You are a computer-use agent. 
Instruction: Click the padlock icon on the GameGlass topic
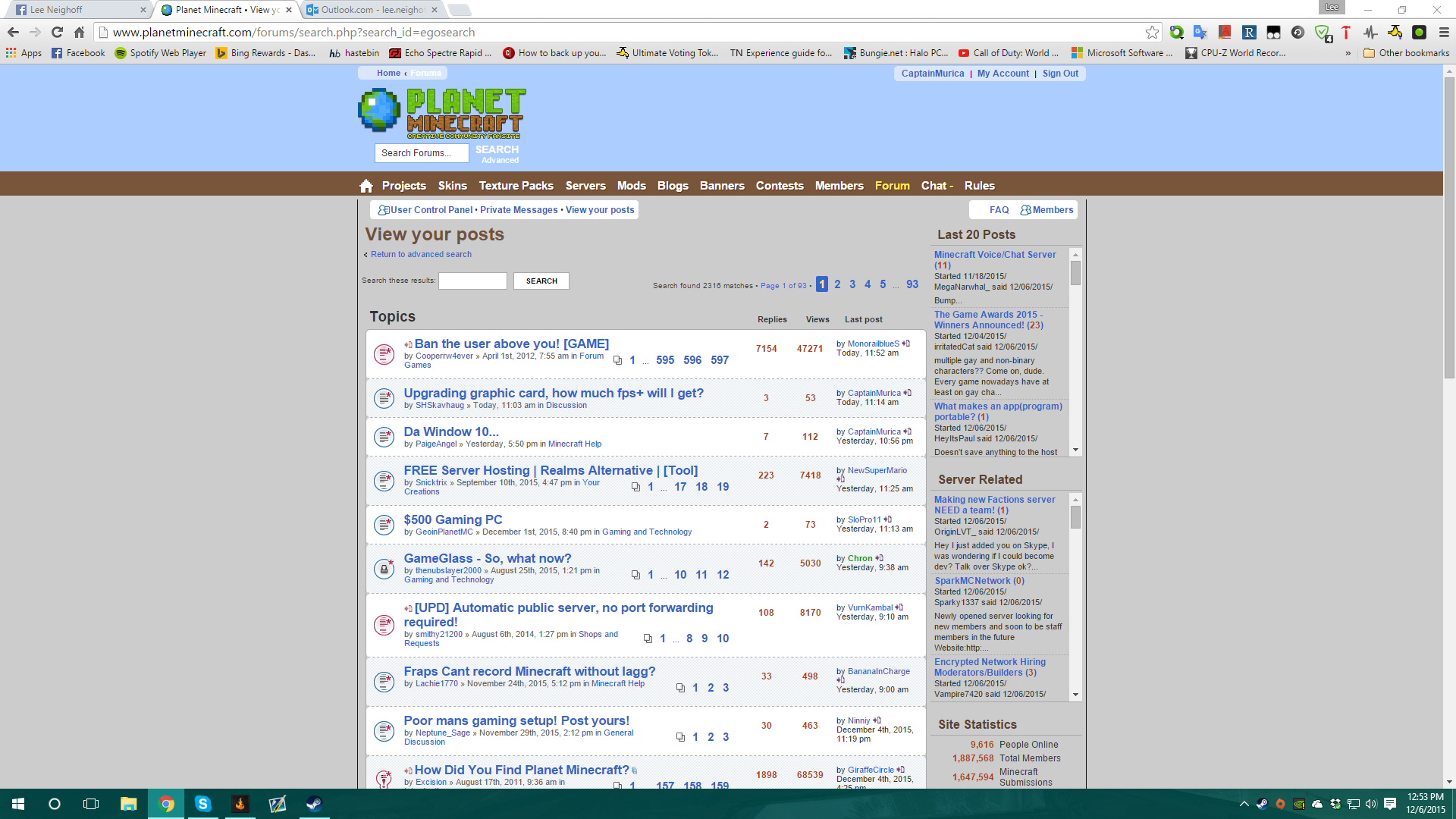(385, 568)
